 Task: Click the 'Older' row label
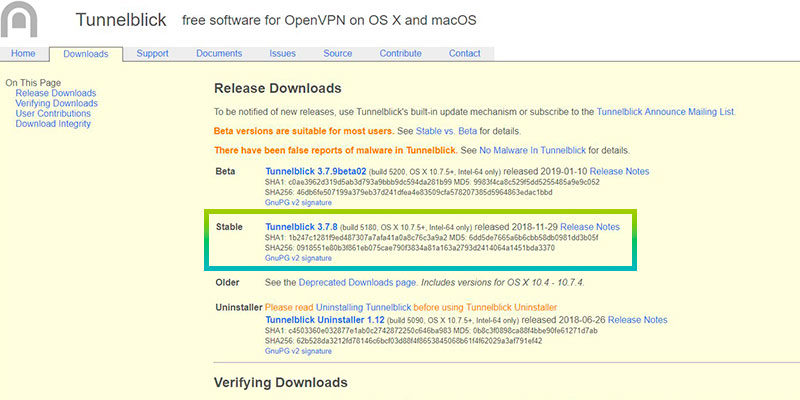click(x=228, y=282)
